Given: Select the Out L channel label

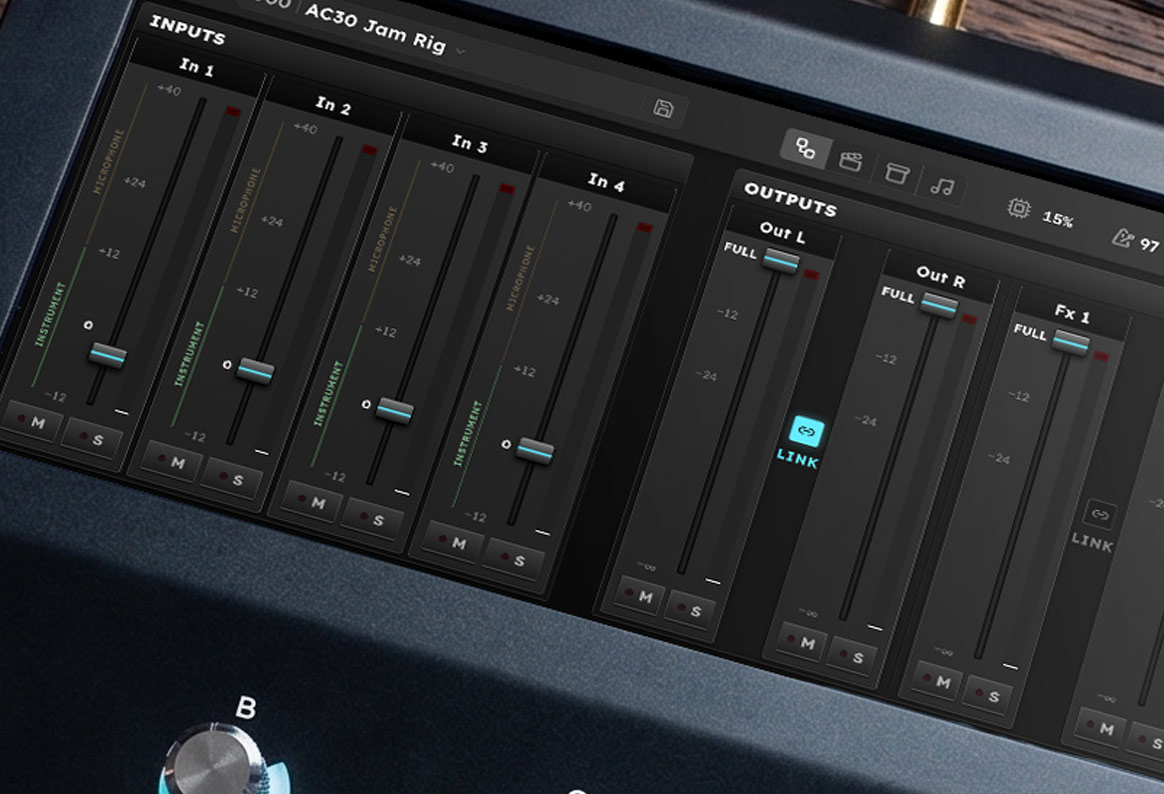Looking at the screenshot, I should [782, 233].
